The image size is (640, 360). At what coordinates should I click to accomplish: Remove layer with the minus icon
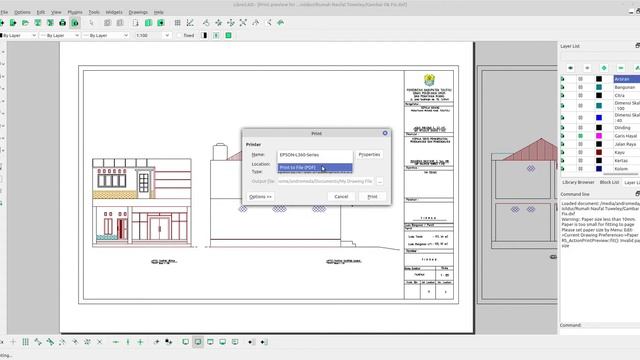(621, 68)
